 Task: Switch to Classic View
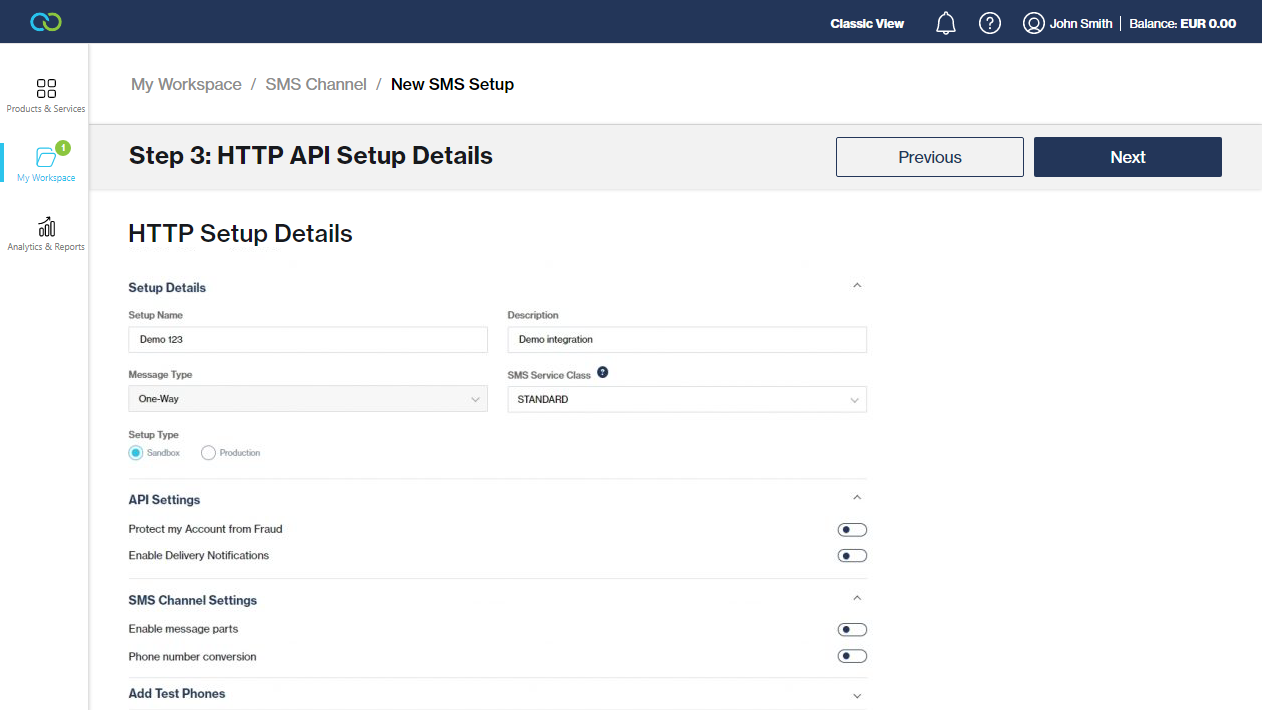point(867,24)
